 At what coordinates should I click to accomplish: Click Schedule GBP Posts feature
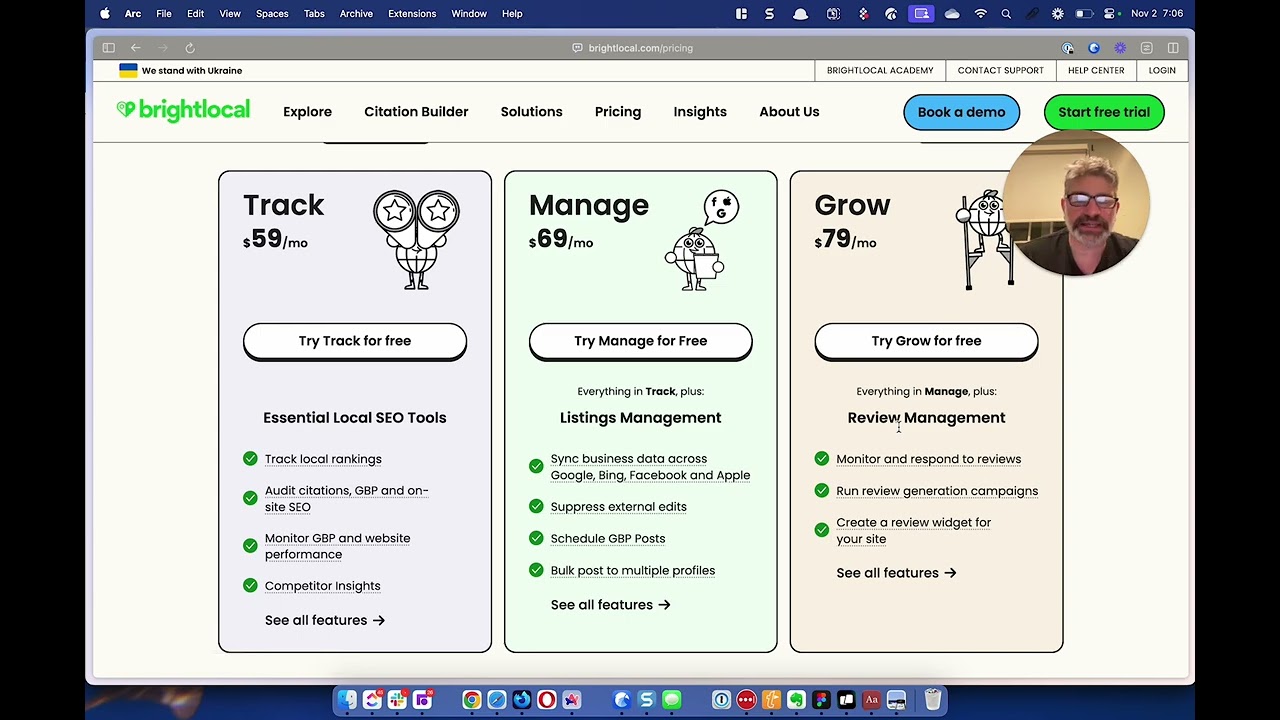[x=607, y=538]
